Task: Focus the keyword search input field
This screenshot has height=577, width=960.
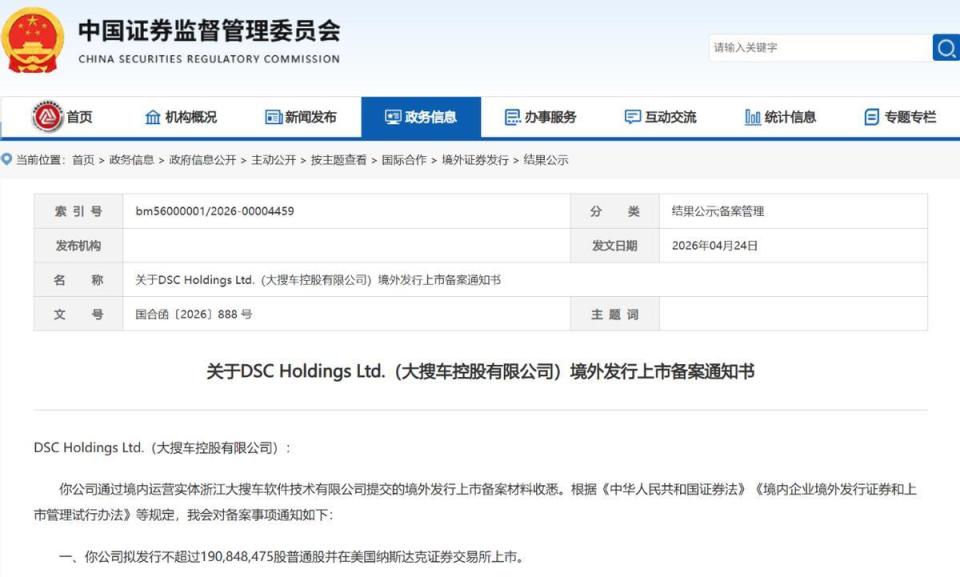Action: pyautogui.click(x=820, y=48)
